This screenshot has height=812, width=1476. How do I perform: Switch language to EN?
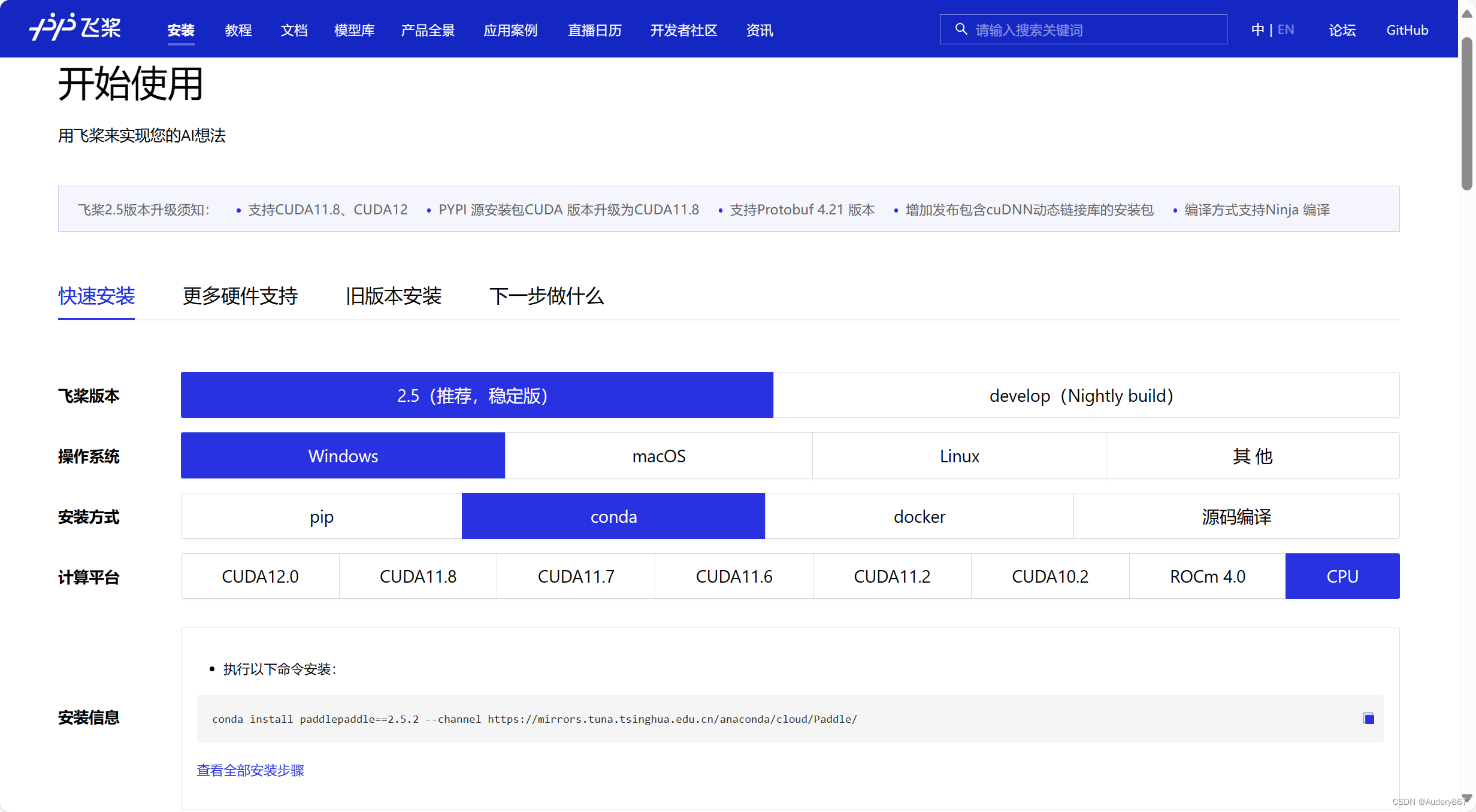1286,29
